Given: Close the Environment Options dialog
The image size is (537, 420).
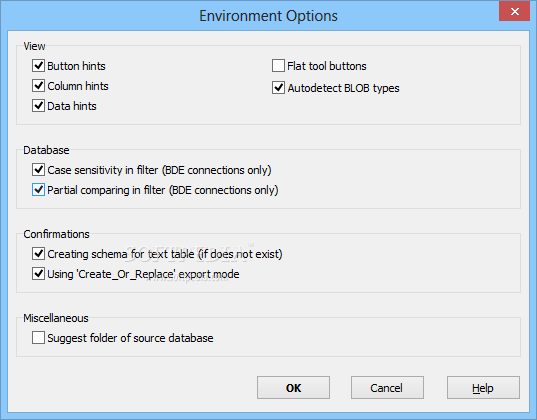Looking at the screenshot, I should (514, 11).
